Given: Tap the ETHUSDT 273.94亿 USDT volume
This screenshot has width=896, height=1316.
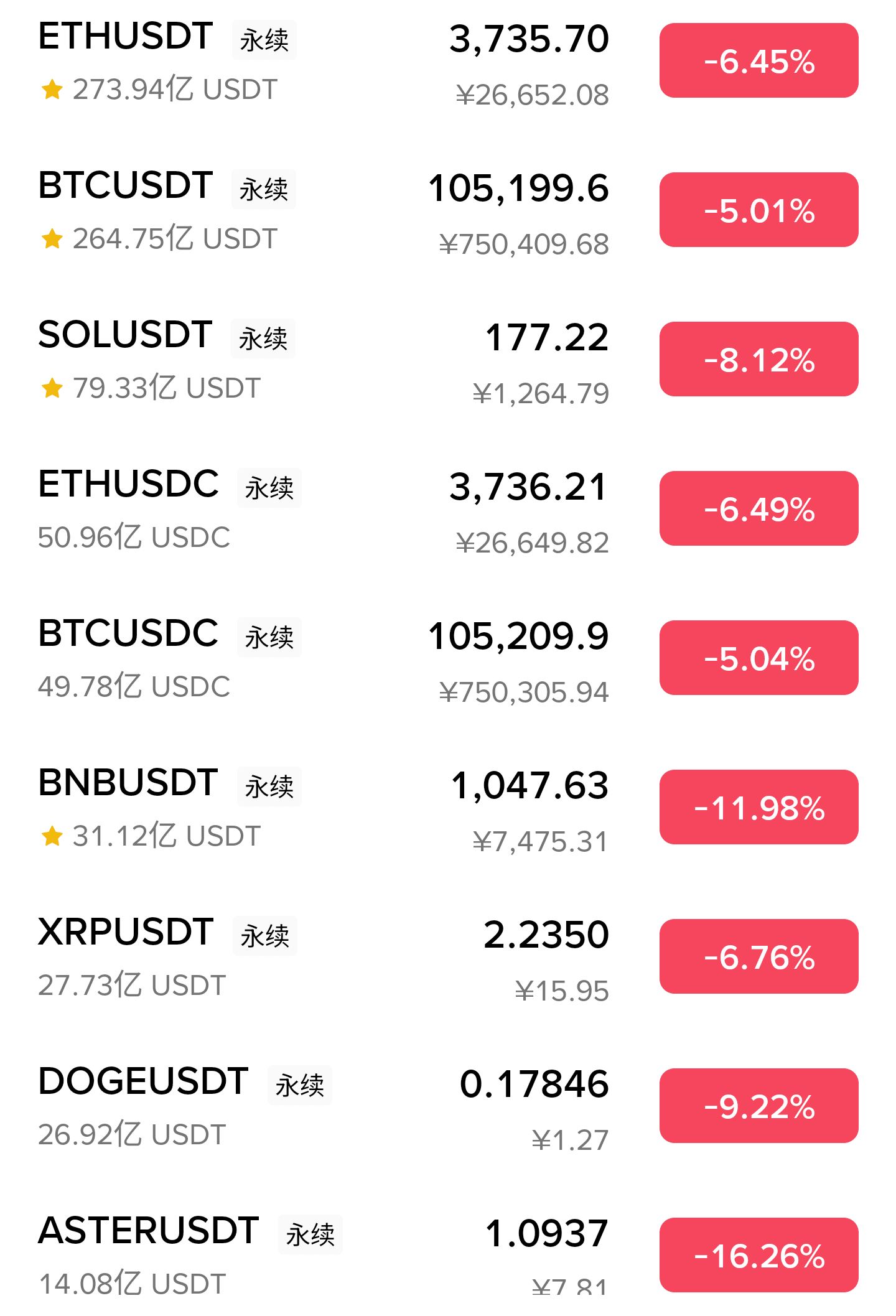Looking at the screenshot, I should click(x=175, y=90).
